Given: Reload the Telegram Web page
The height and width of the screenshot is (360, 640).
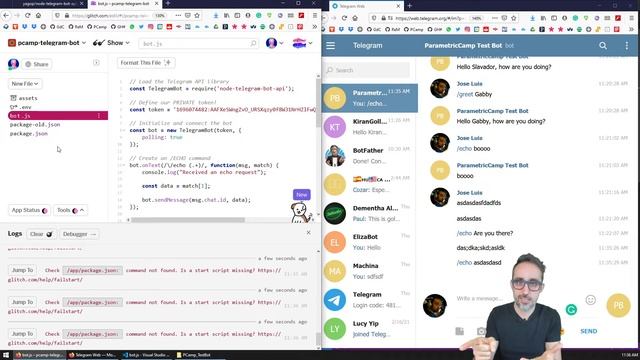Looking at the screenshot, I should coord(344,18).
